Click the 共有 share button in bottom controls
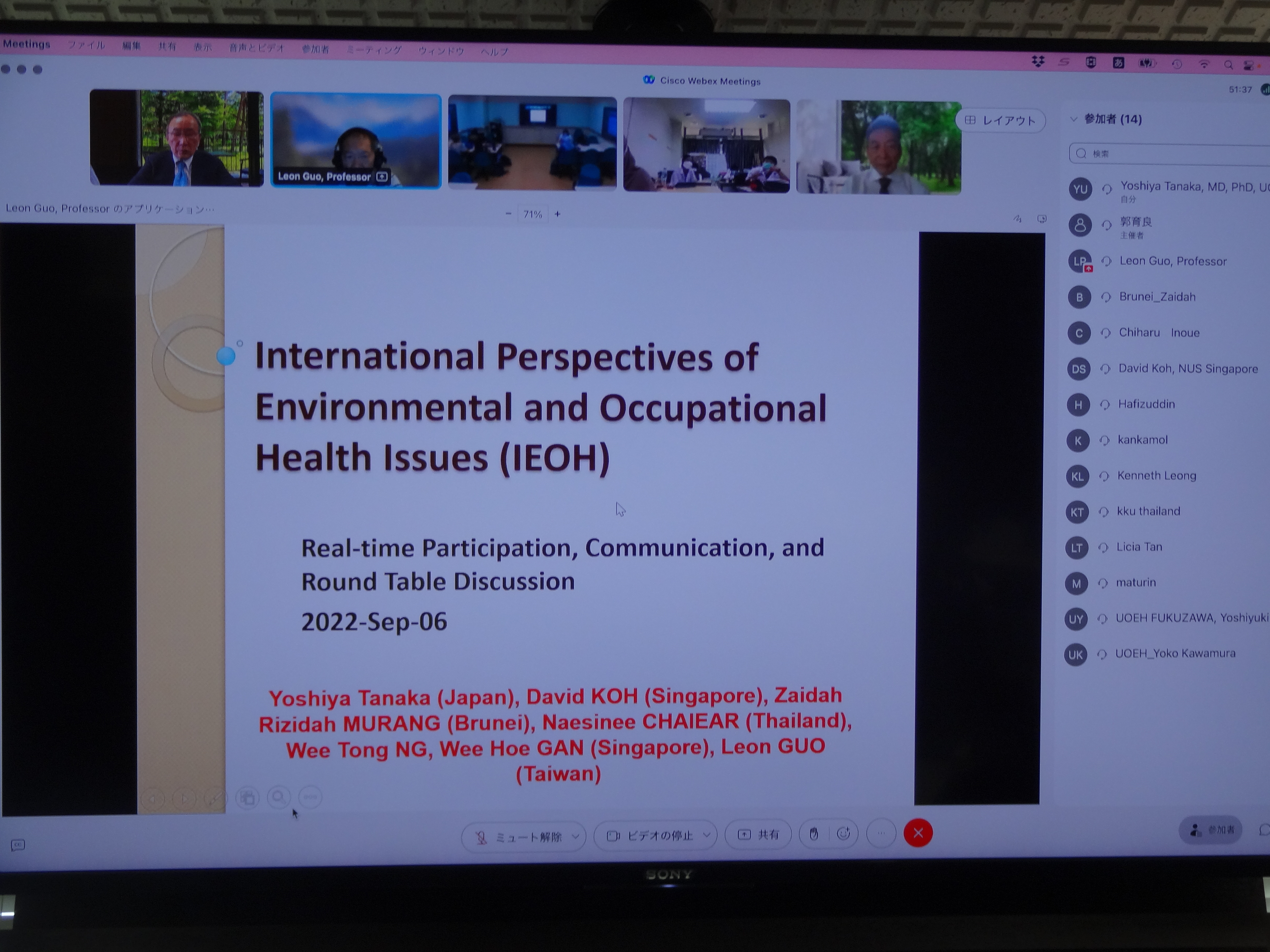This screenshot has width=1270, height=952. (758, 834)
